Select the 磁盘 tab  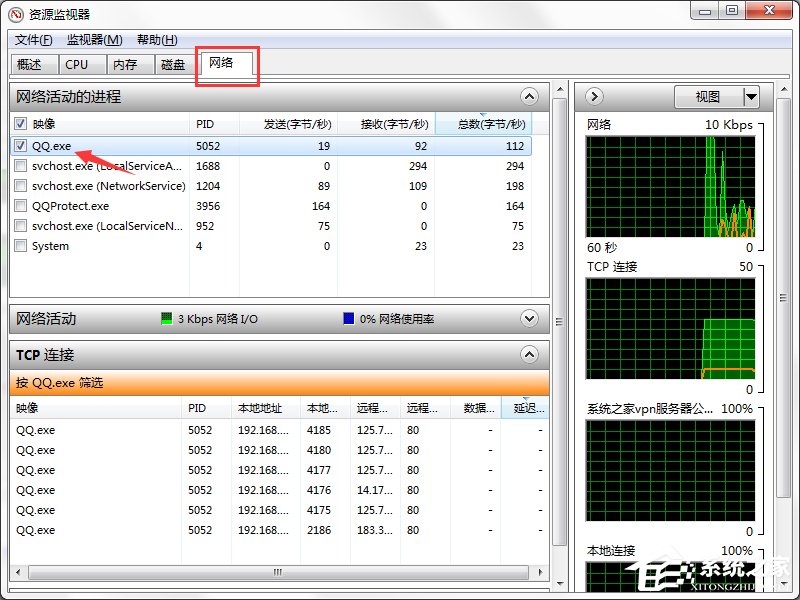tap(172, 64)
